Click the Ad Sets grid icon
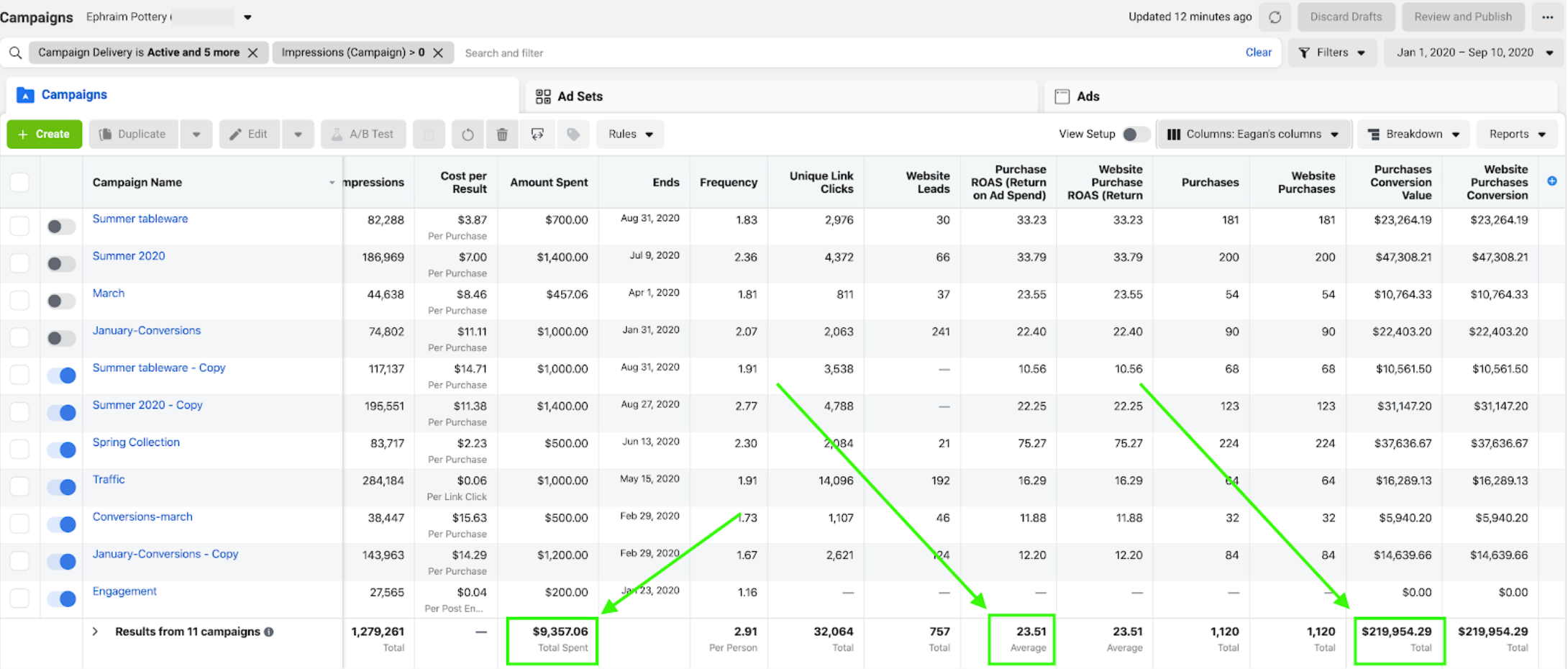Image resolution: width=1568 pixels, height=669 pixels. pyautogui.click(x=543, y=96)
